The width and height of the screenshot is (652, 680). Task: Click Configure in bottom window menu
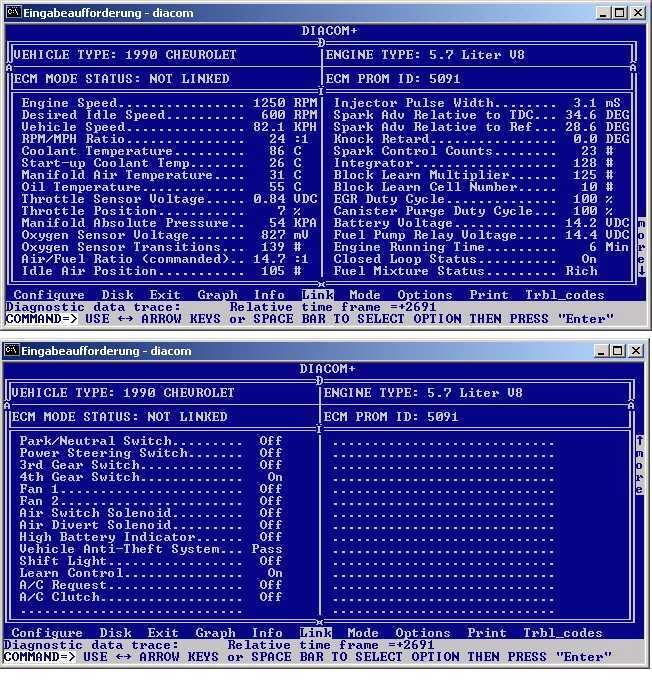coord(47,633)
